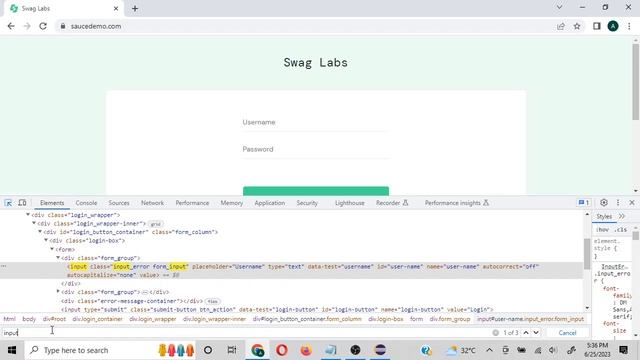Viewport: 640px width, 360px height.
Task: Toggle the .cls class editor
Action: (620, 230)
